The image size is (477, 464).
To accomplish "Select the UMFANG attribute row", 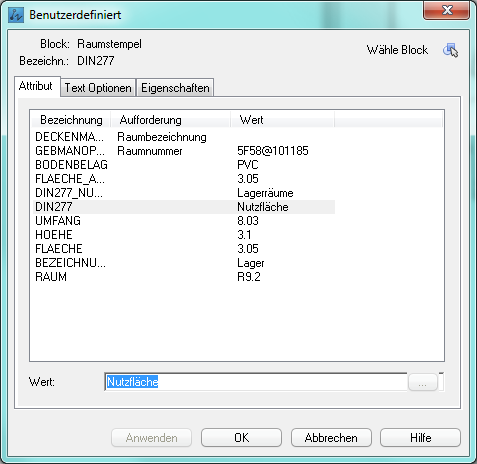I will pos(185,221).
